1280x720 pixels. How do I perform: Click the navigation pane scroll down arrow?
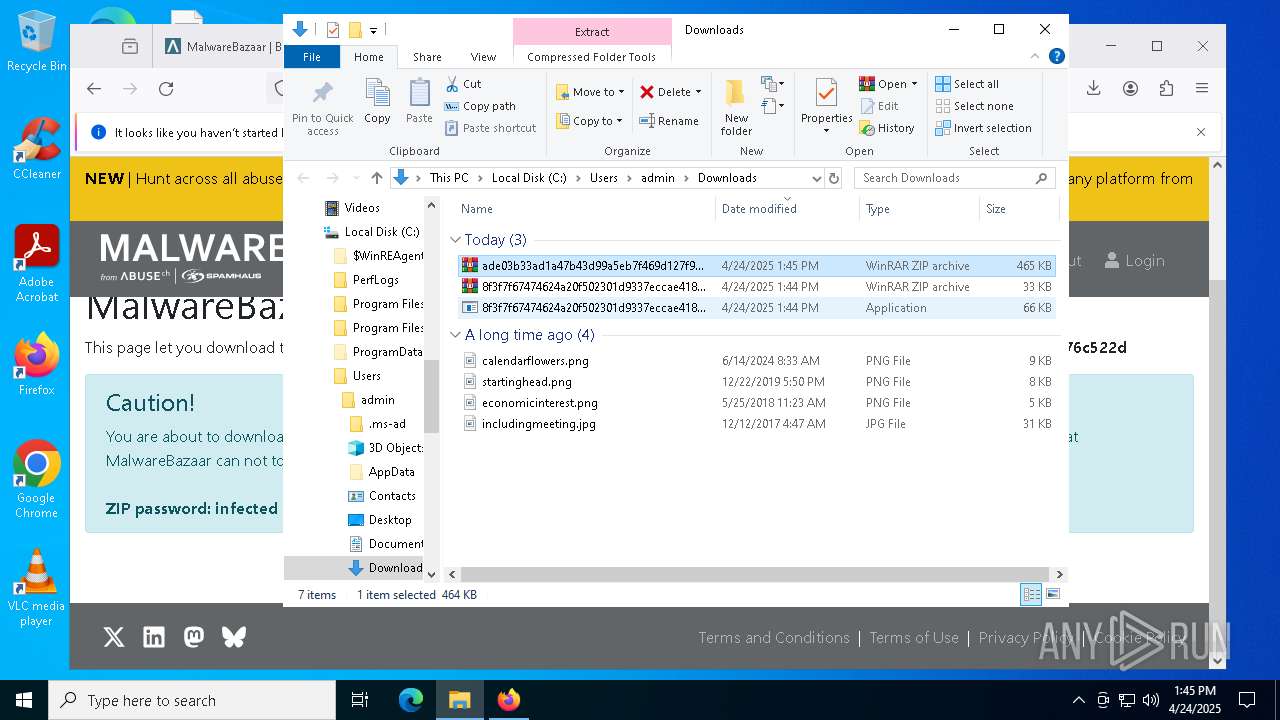(x=431, y=574)
